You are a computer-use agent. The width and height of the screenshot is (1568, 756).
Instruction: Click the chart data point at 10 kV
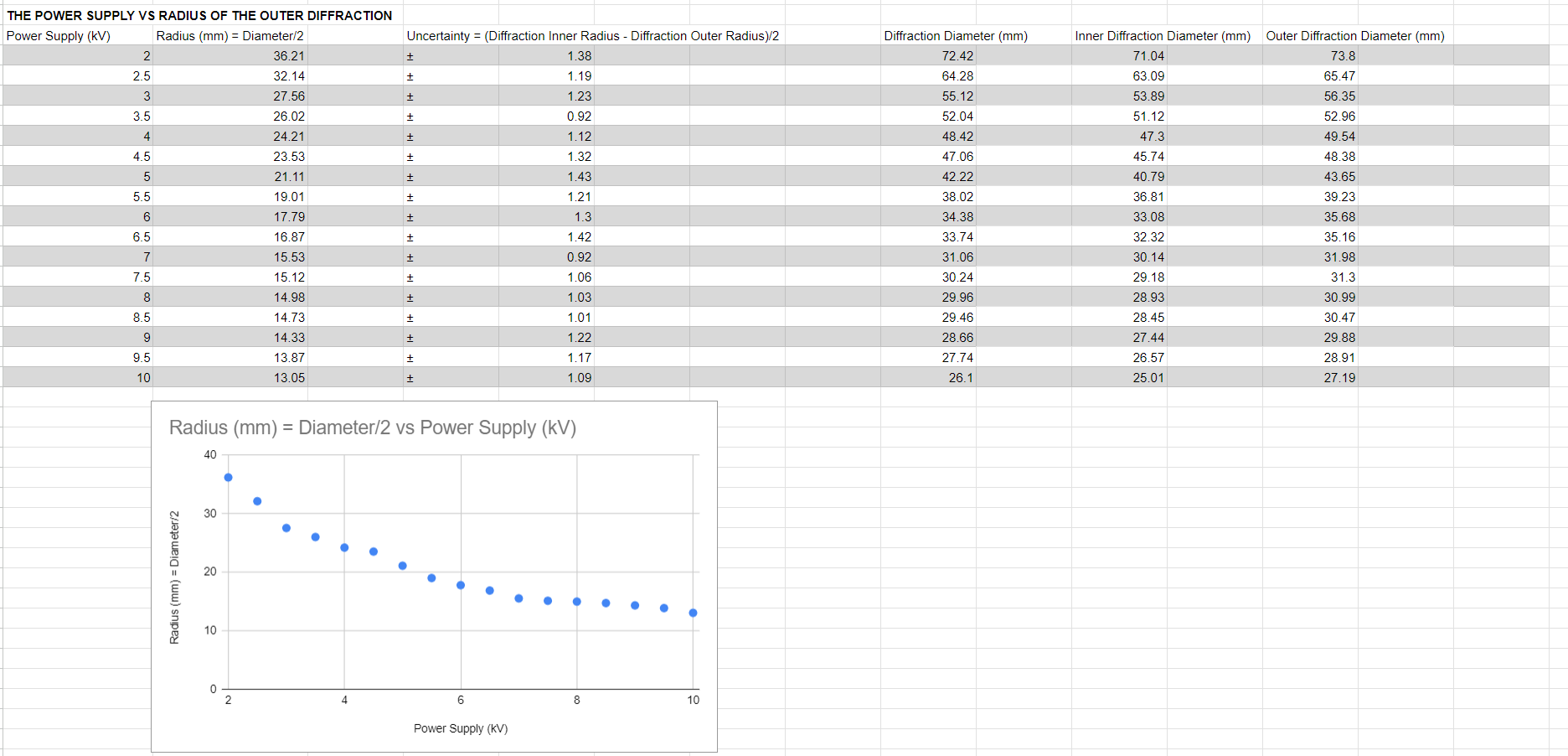click(x=693, y=613)
